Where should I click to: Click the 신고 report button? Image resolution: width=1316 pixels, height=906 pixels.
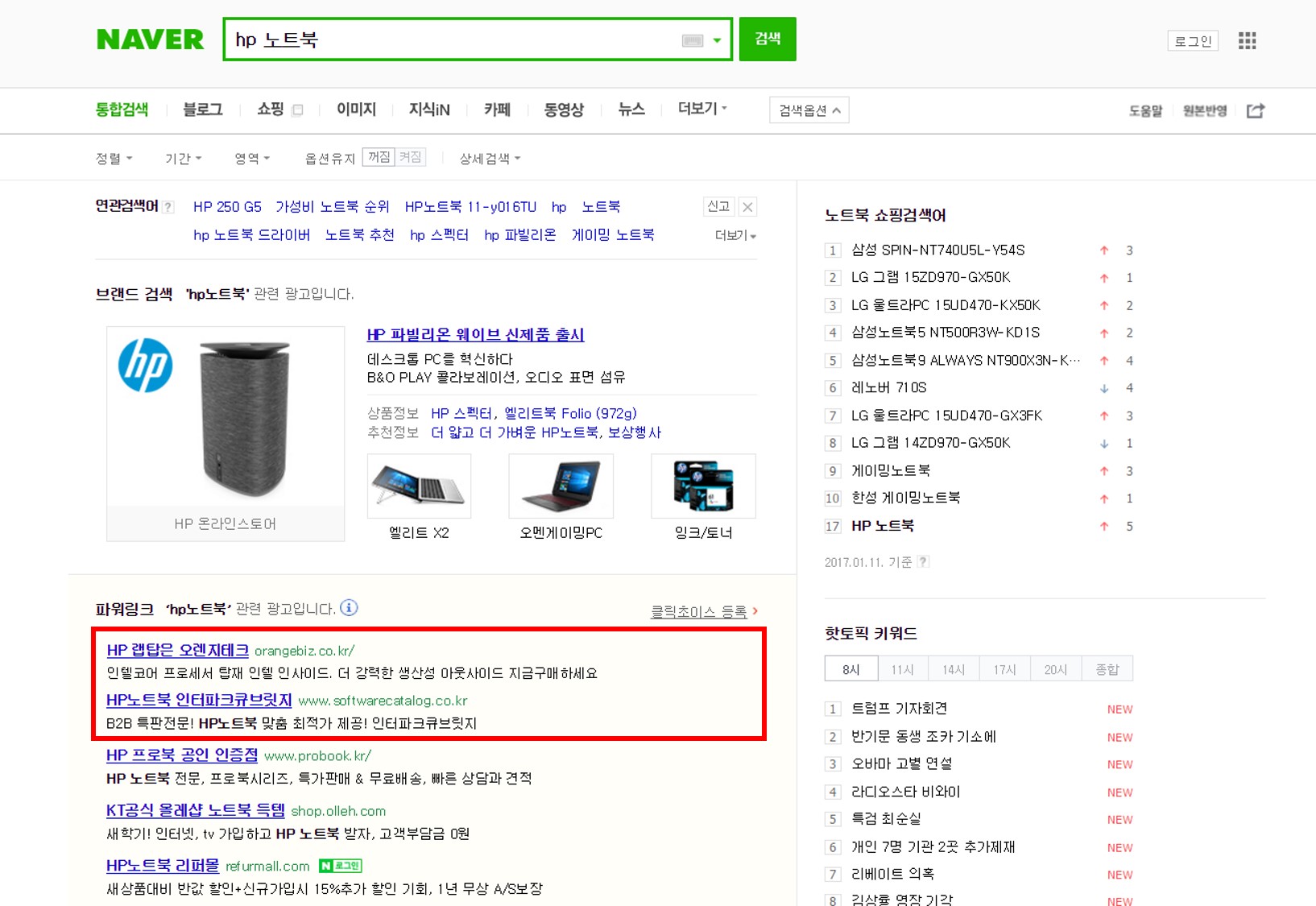pyautogui.click(x=718, y=207)
